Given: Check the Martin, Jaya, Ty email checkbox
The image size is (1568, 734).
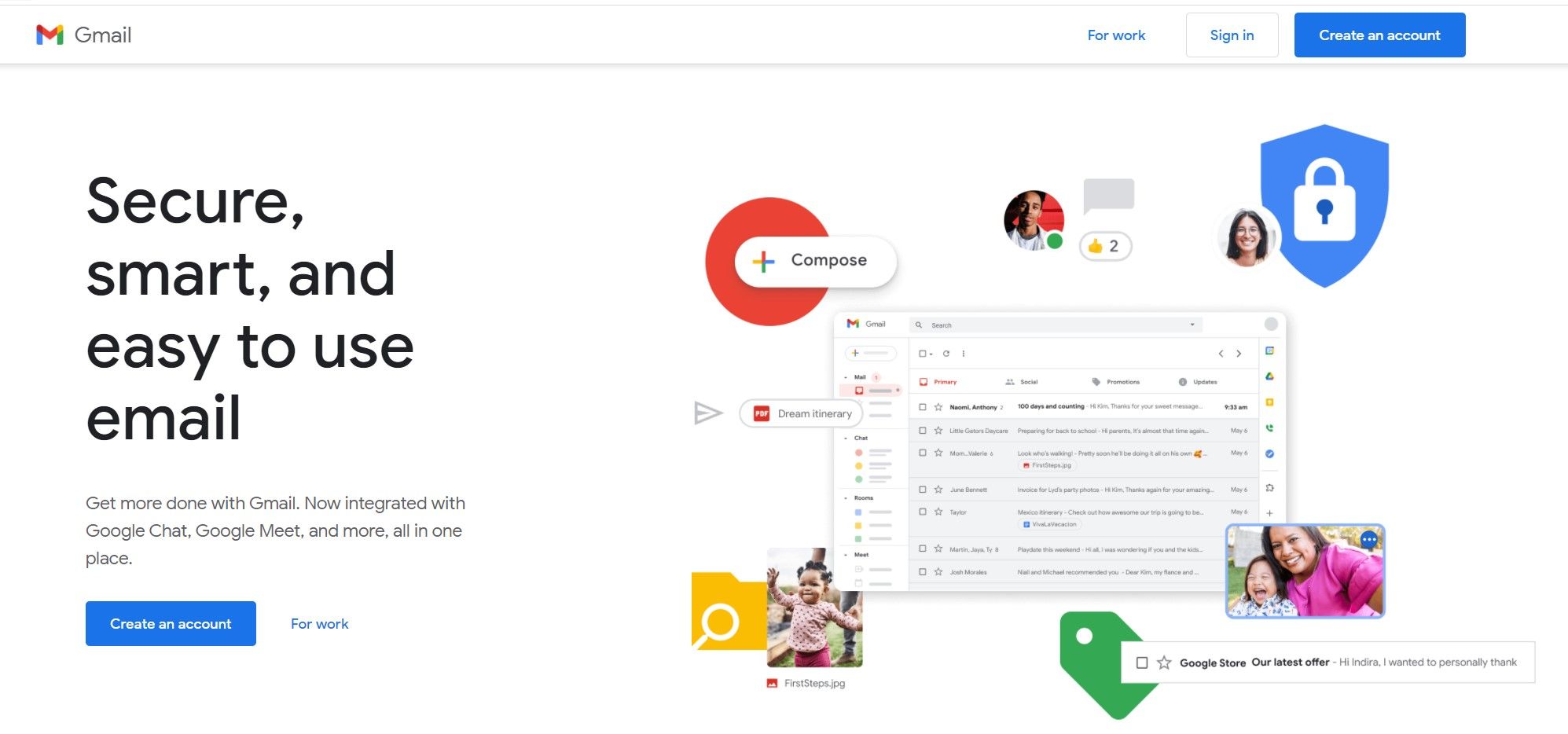Looking at the screenshot, I should tap(923, 549).
